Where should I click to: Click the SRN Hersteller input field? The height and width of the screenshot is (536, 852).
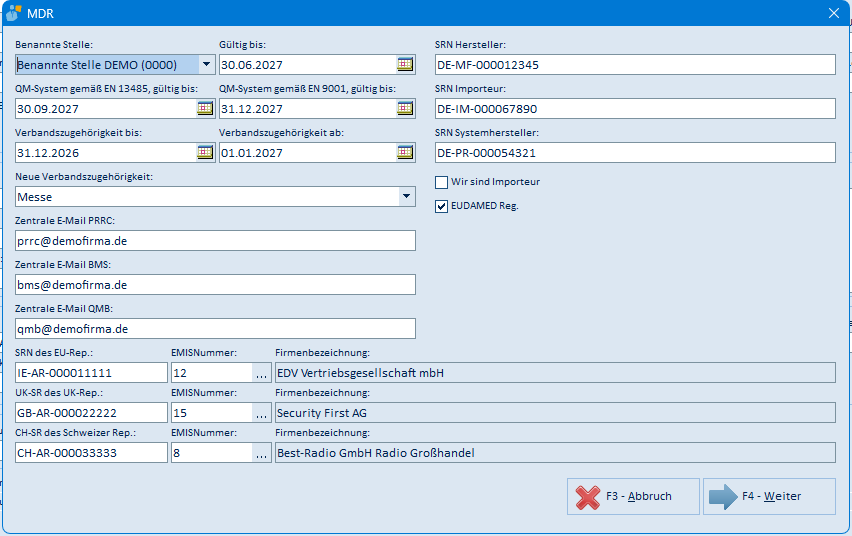[x=635, y=65]
